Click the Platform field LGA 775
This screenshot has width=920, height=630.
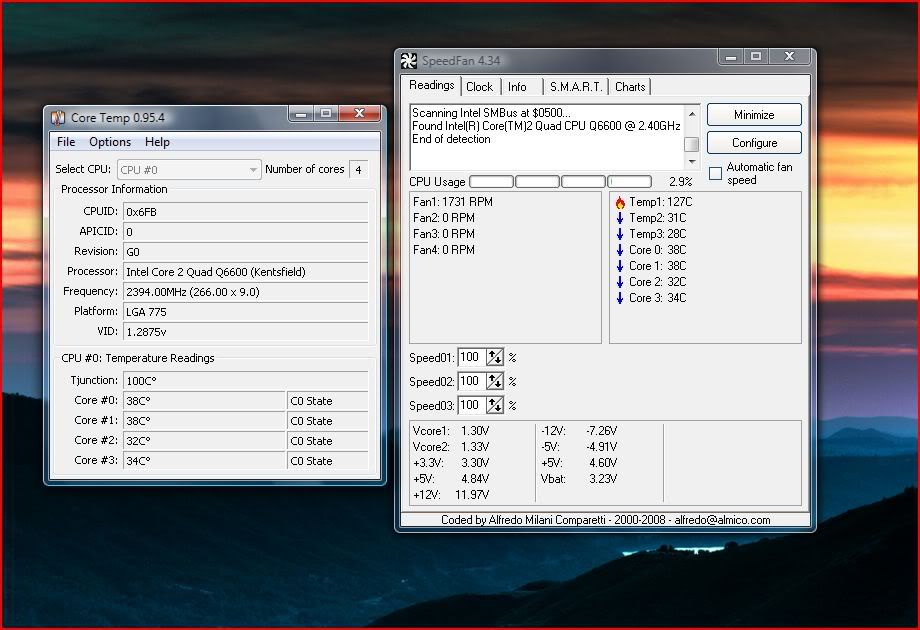245,311
